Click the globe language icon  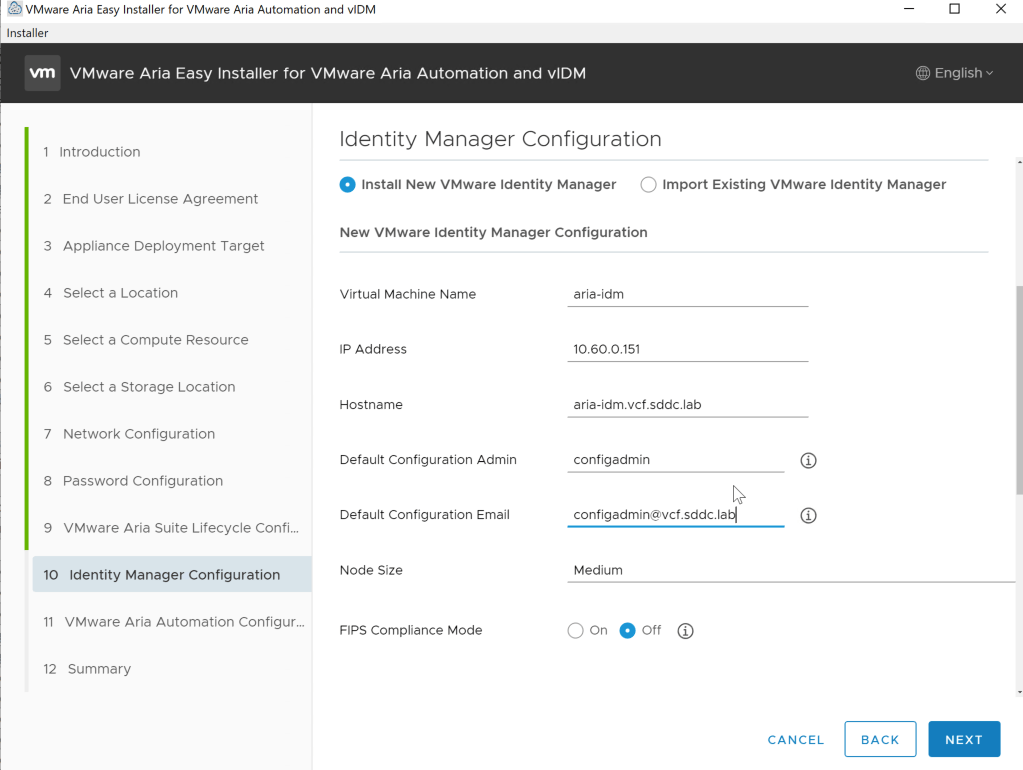click(x=923, y=73)
